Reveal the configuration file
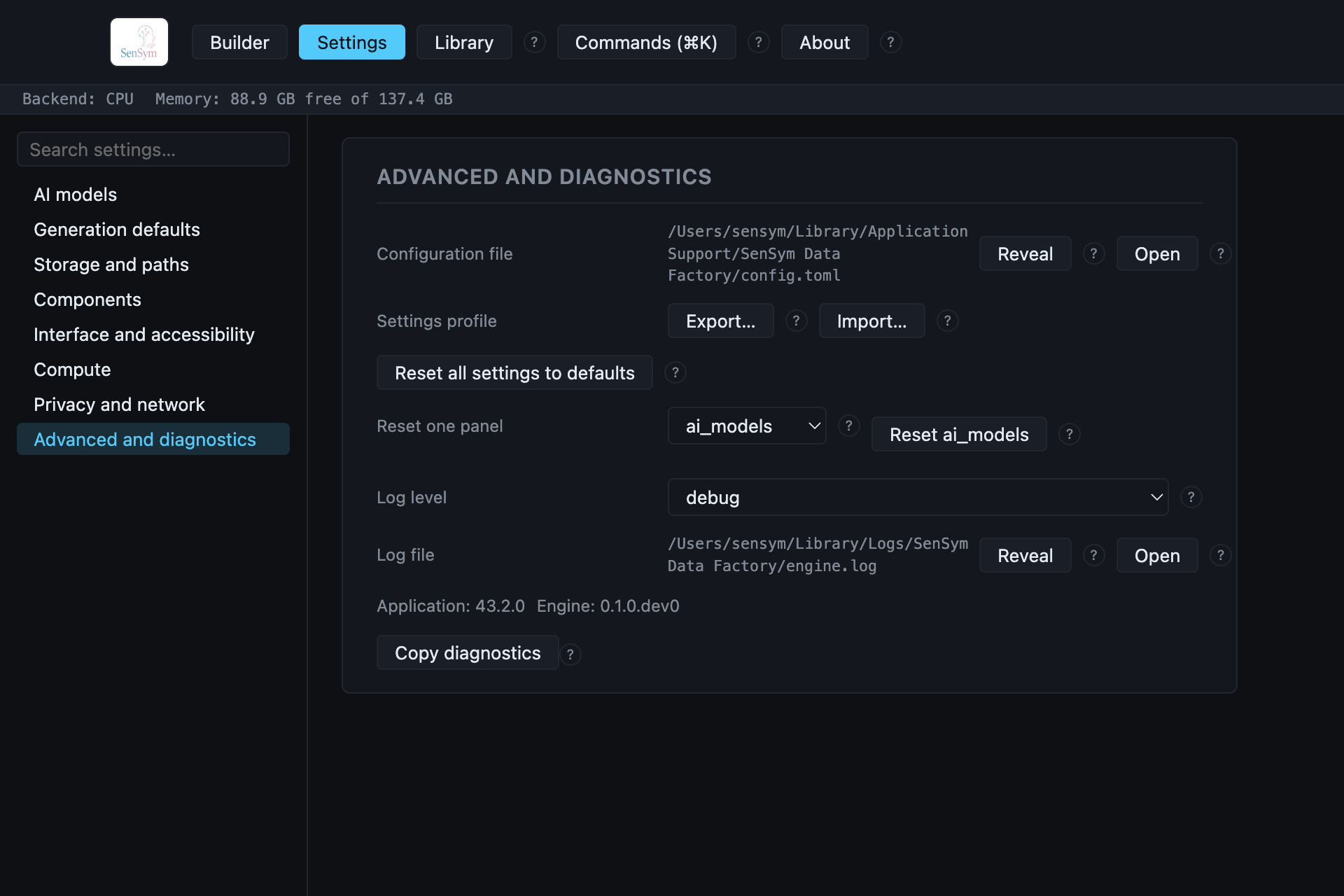This screenshot has width=1344, height=896. [1025, 253]
